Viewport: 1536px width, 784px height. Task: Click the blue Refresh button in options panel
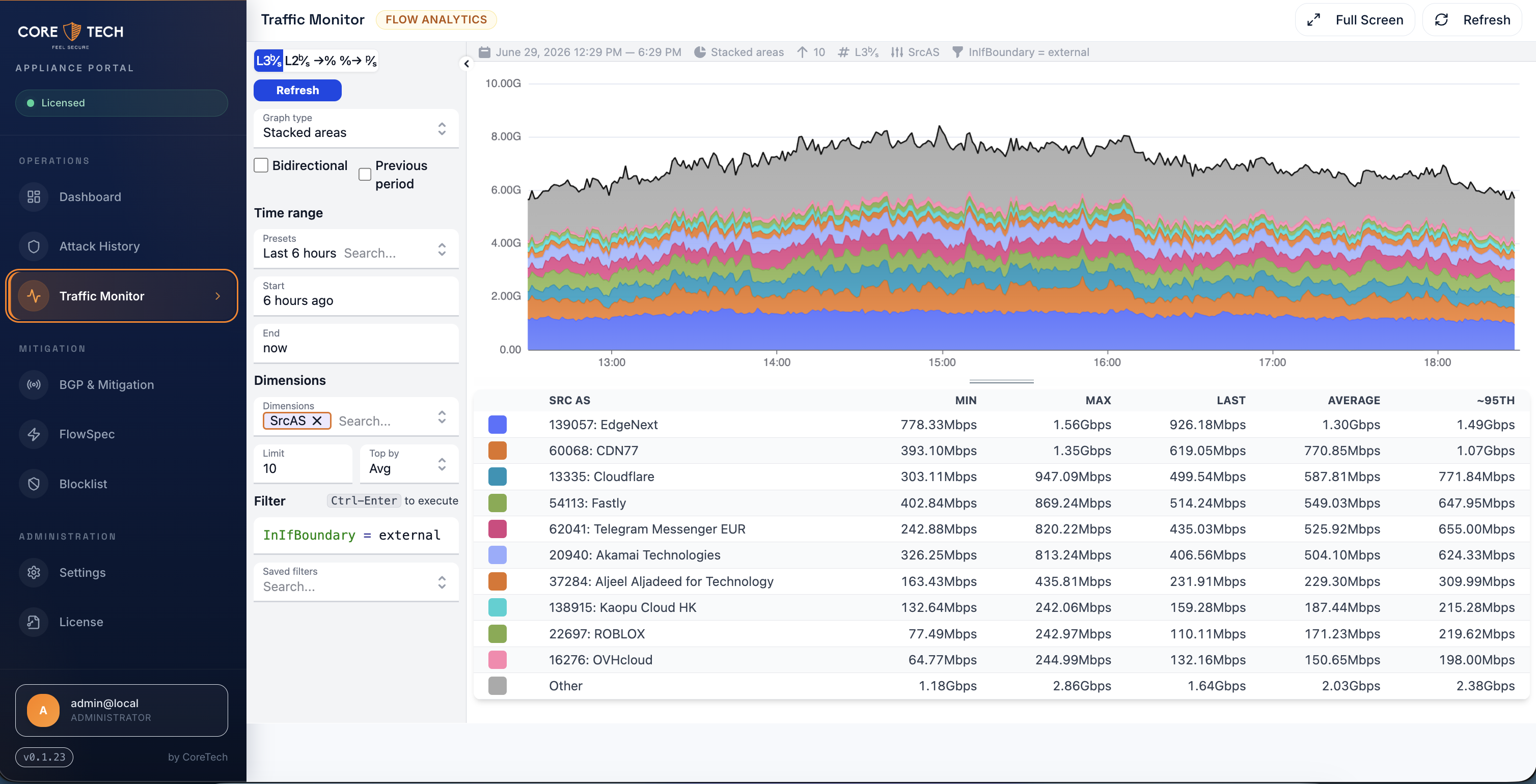(x=297, y=90)
